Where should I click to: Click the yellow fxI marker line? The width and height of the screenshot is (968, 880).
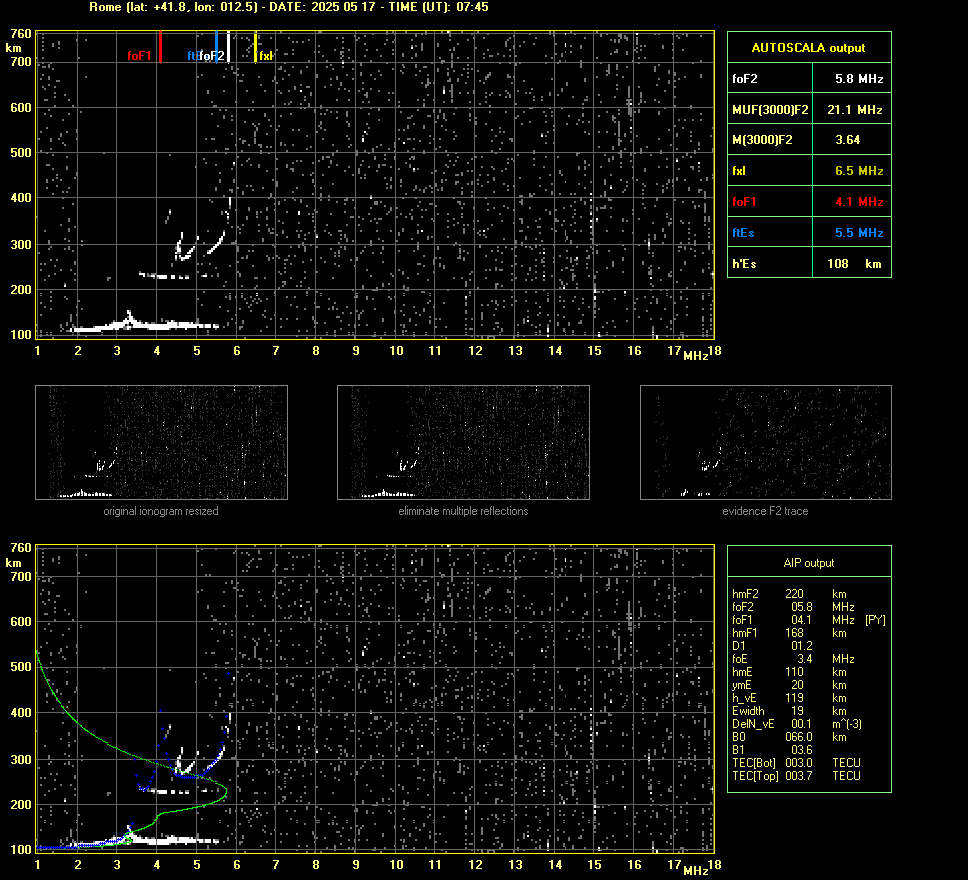click(256, 47)
